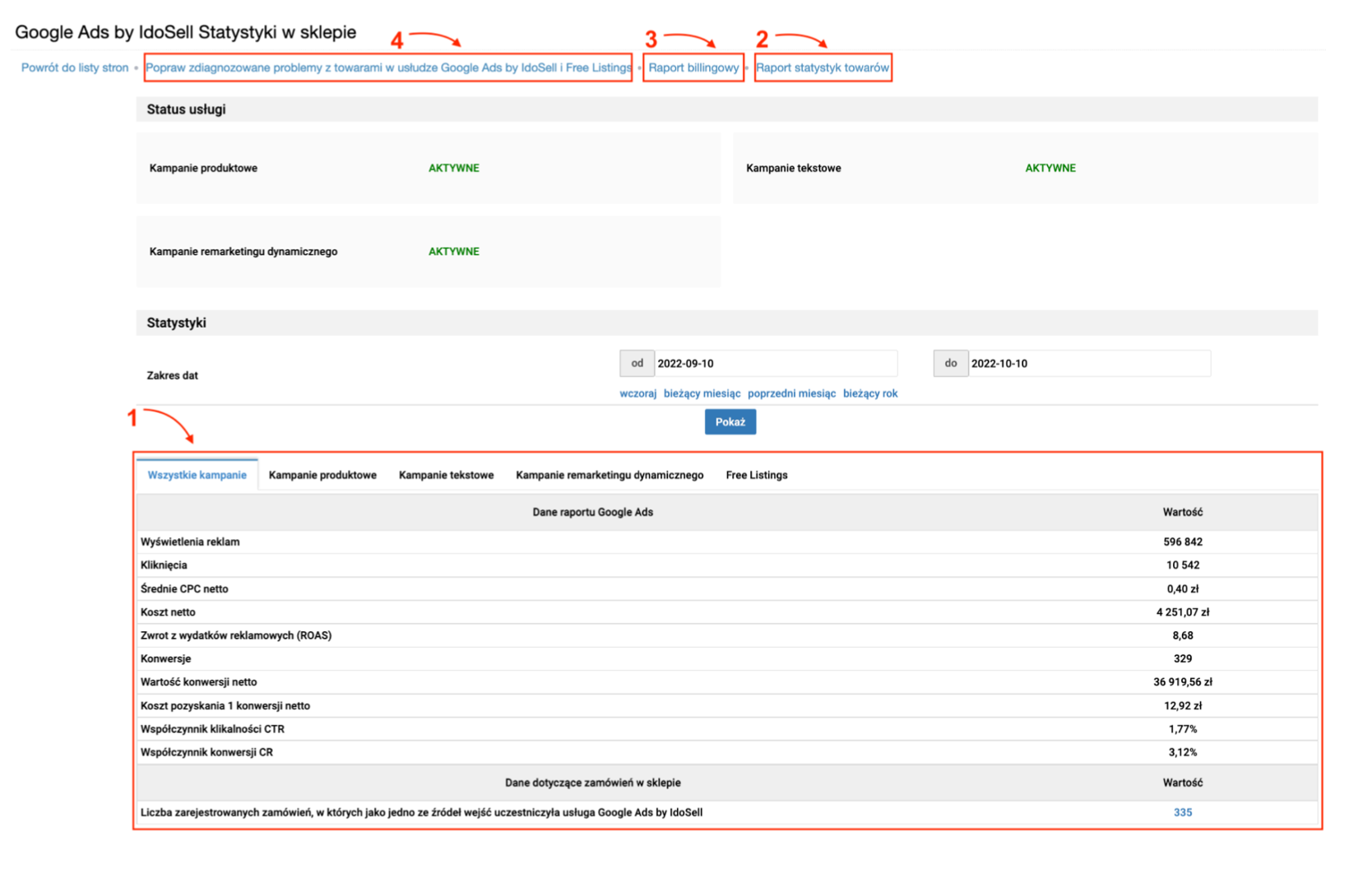Click the CTR value '1,77%'

(x=1183, y=729)
